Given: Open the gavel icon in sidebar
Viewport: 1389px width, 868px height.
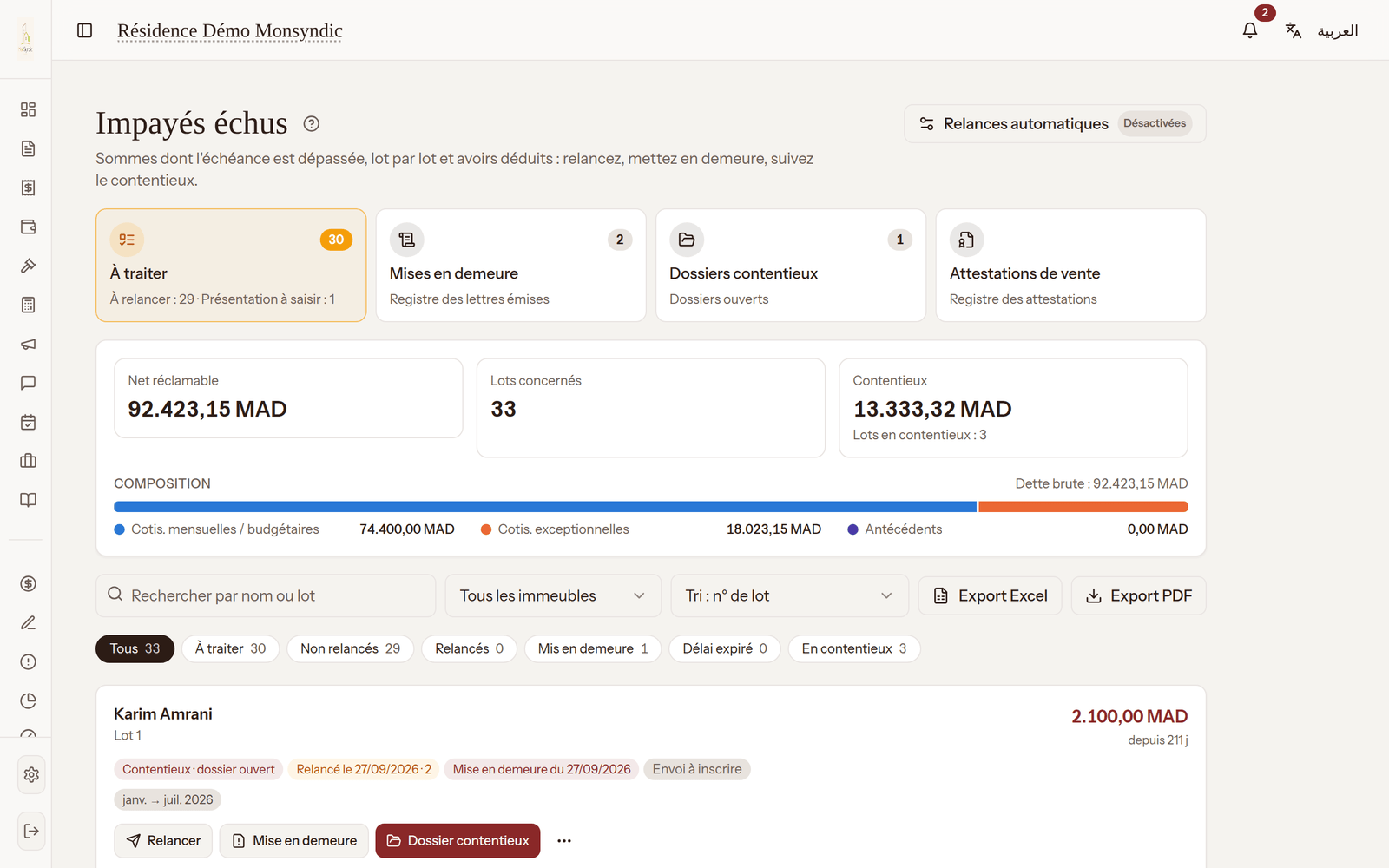Looking at the screenshot, I should 28,266.
